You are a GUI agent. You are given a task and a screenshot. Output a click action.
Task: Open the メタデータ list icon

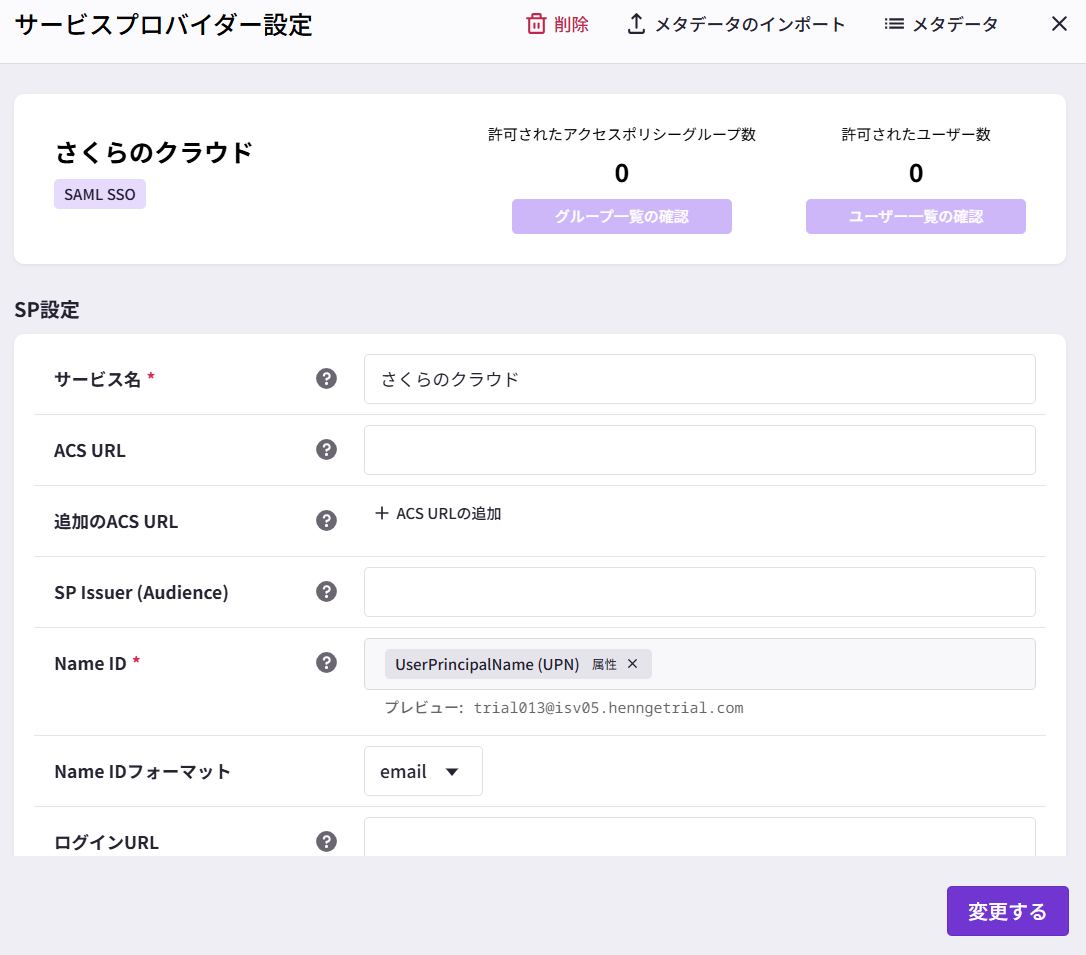click(x=894, y=24)
